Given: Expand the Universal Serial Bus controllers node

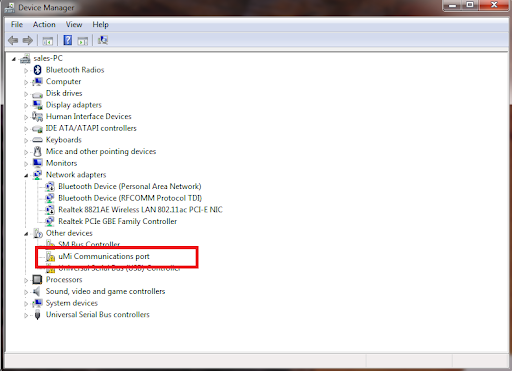Looking at the screenshot, I should 26,315.
